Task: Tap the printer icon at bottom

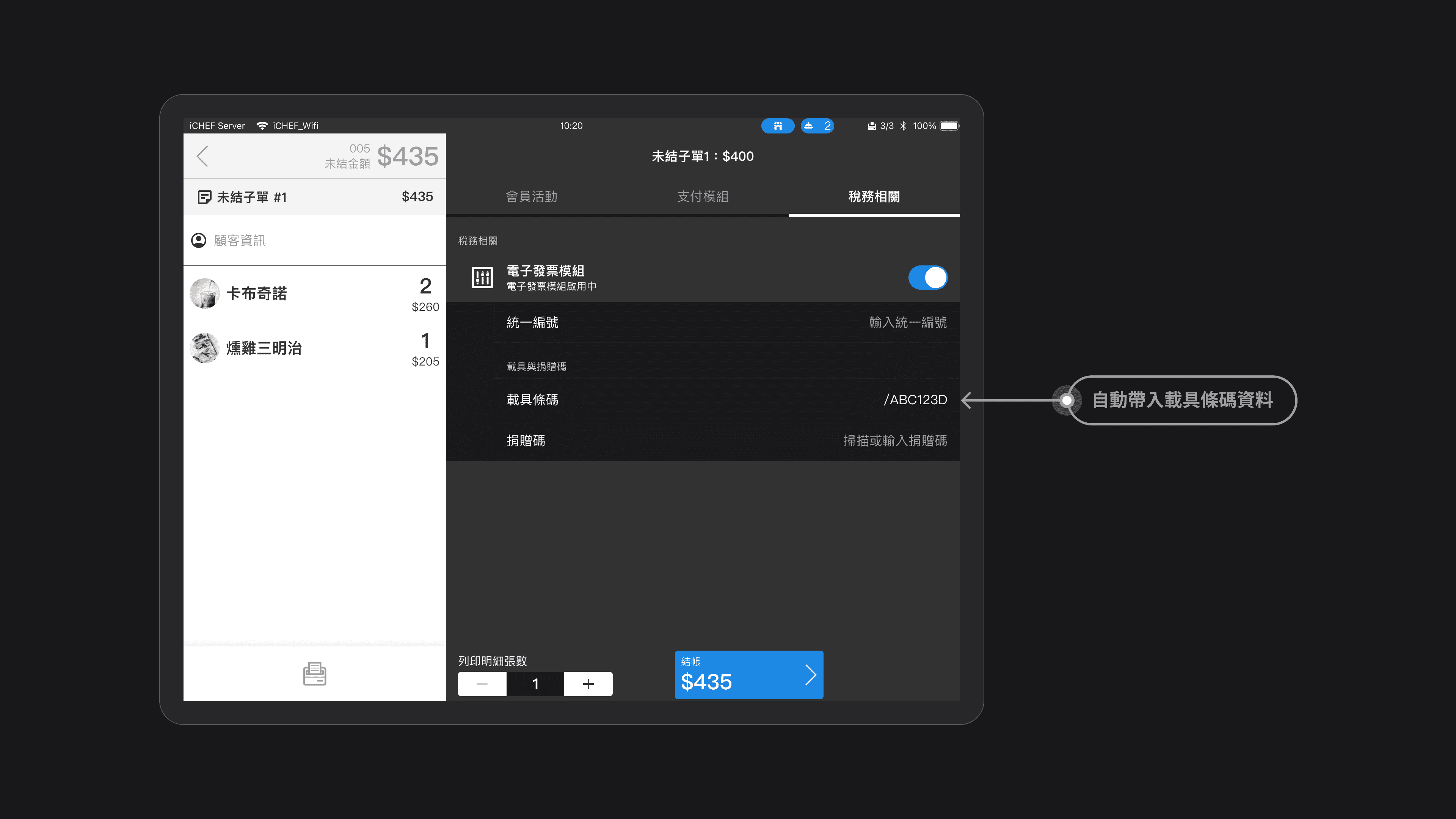Action: click(x=314, y=674)
